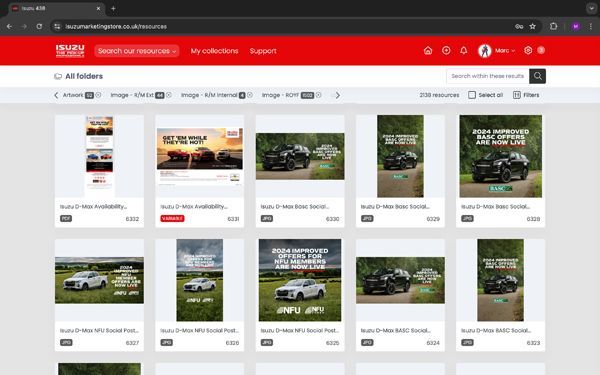Open a new browser tab
The width and height of the screenshot is (600, 375).
click(x=113, y=8)
